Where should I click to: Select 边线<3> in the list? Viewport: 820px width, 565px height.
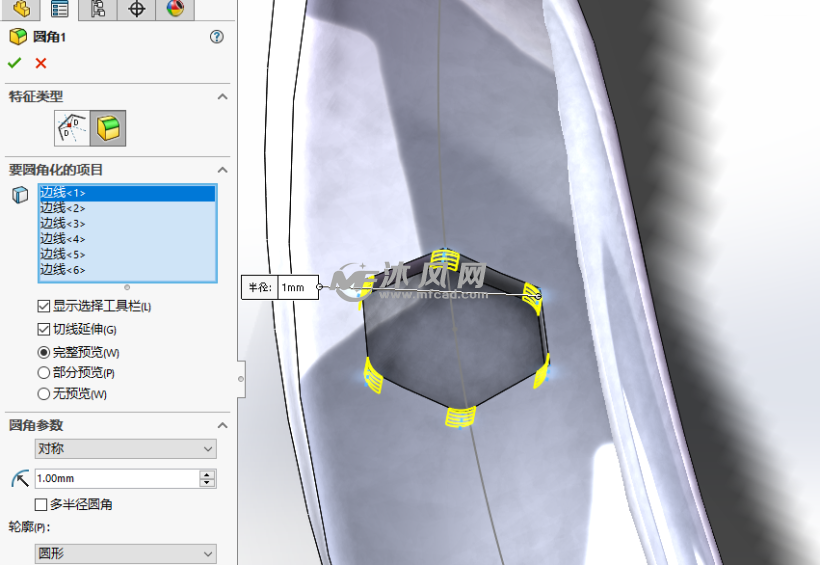point(127,224)
